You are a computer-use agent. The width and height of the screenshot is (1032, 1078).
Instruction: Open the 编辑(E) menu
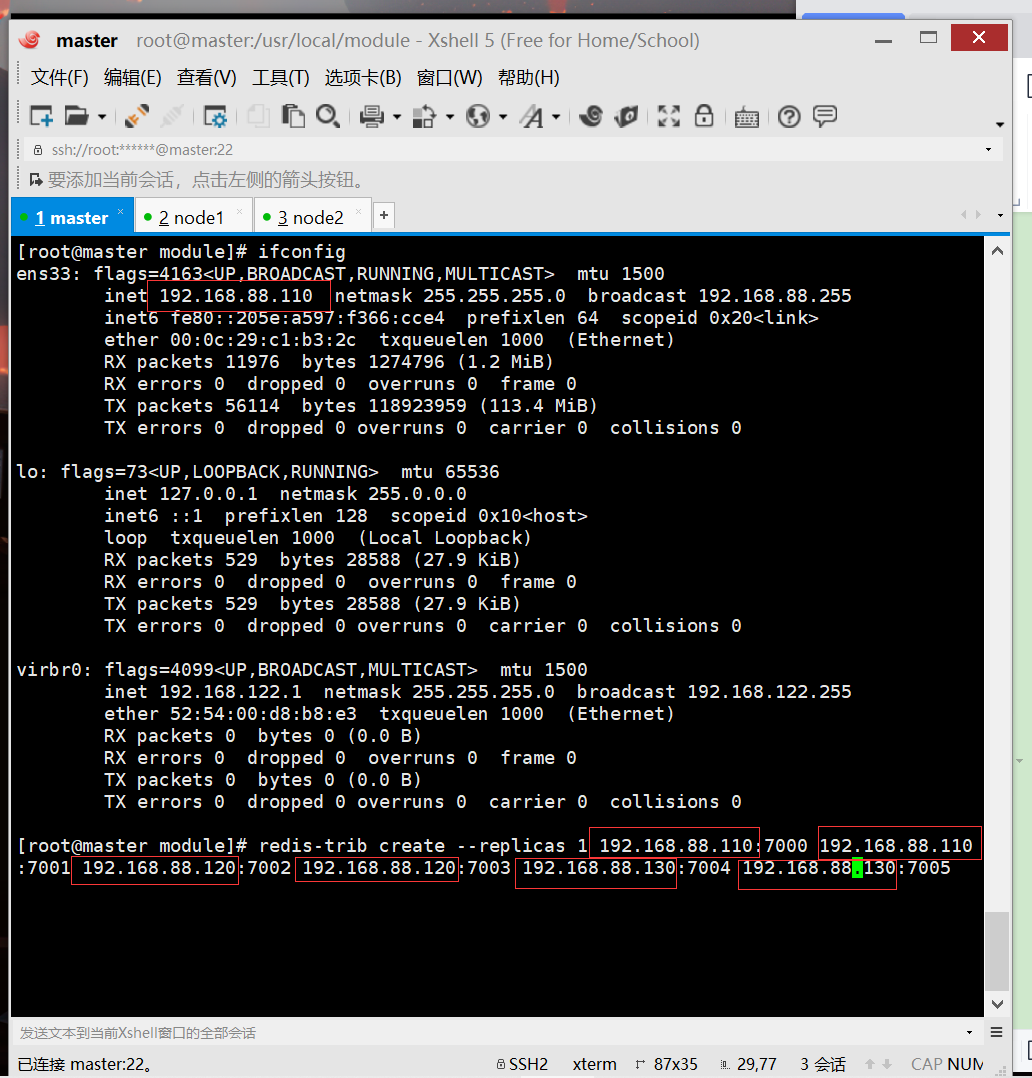132,78
